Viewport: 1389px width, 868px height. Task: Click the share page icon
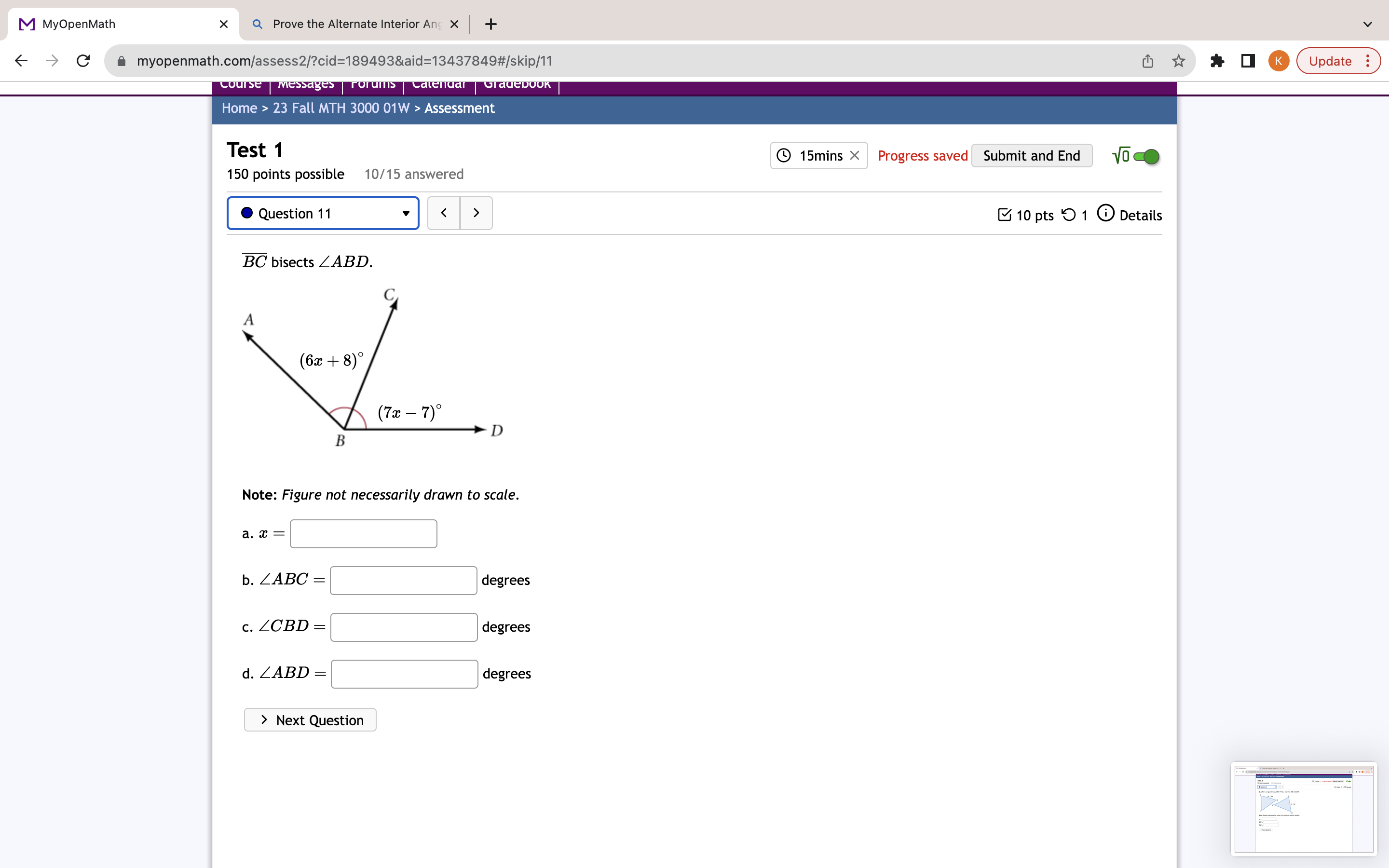pyautogui.click(x=1147, y=61)
